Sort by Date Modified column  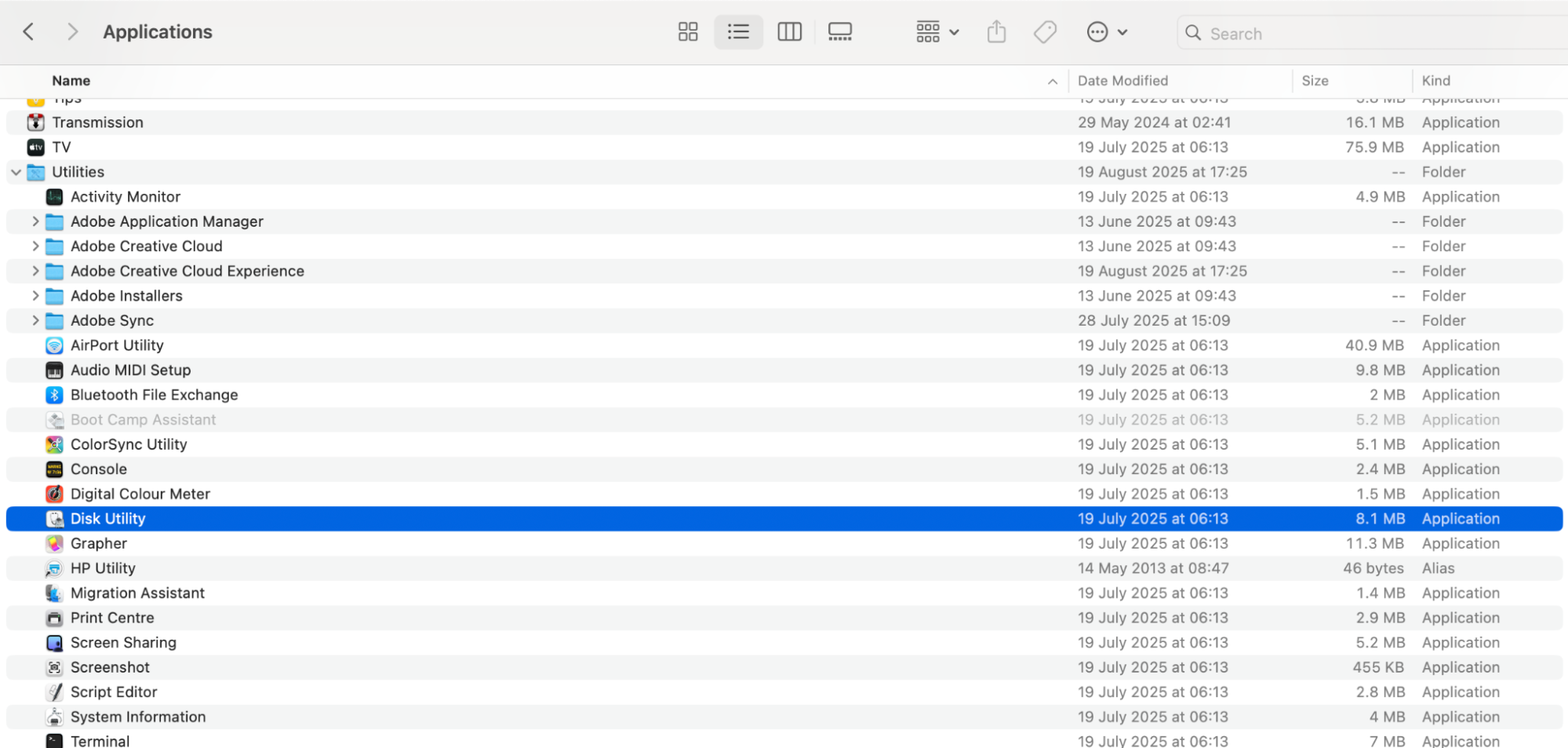[1122, 81]
